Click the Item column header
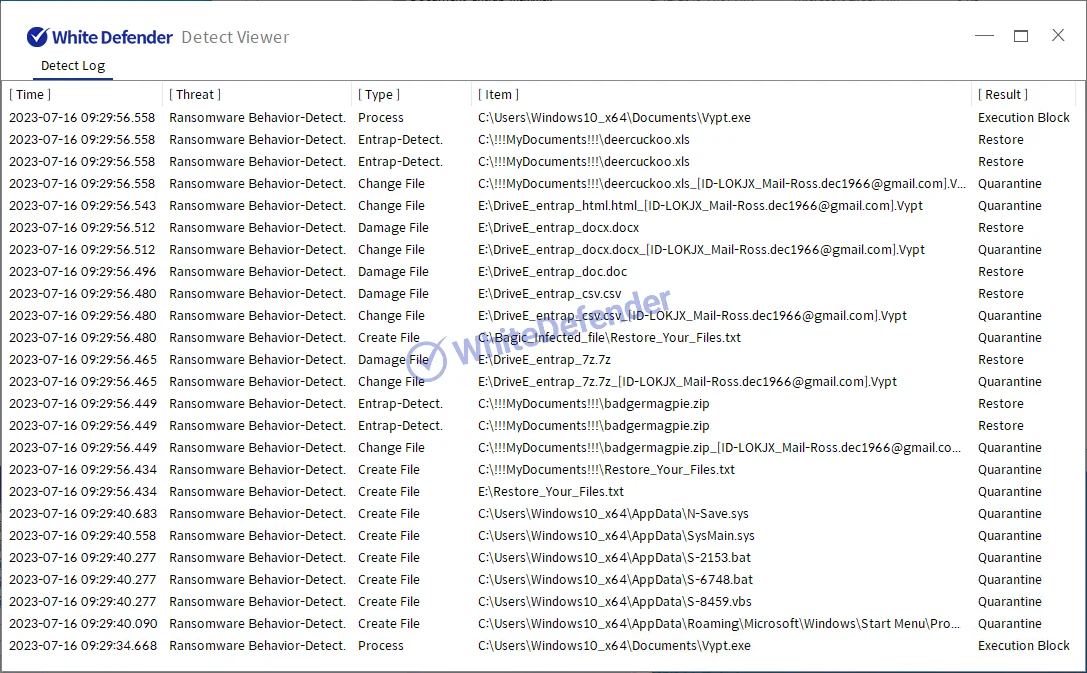Viewport: 1087px width, 673px height. click(x=499, y=95)
